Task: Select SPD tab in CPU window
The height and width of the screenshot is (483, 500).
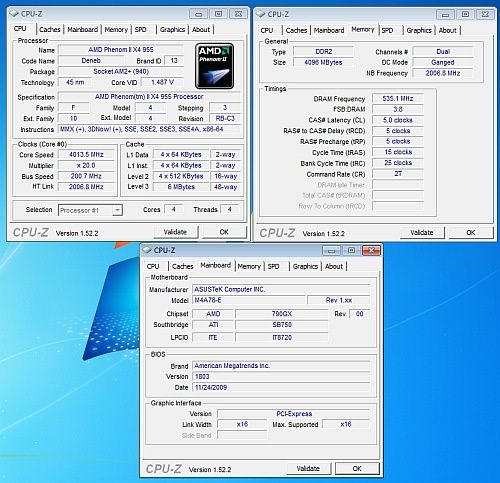Action: (x=141, y=30)
